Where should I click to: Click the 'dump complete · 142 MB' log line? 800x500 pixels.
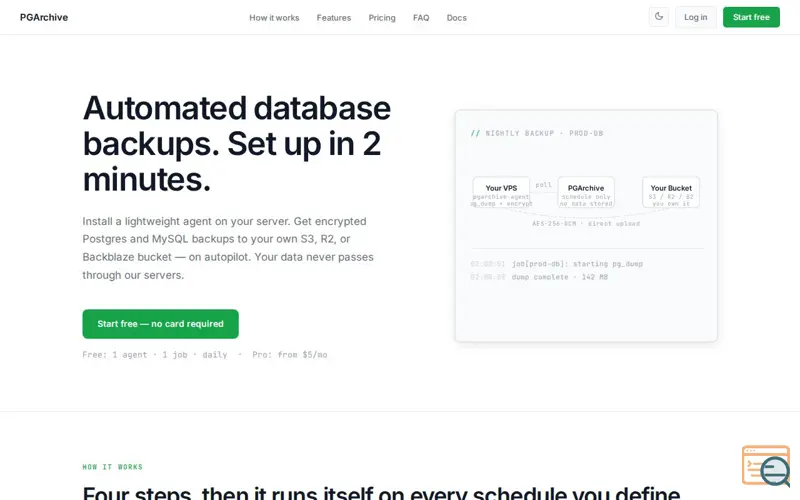coord(560,277)
